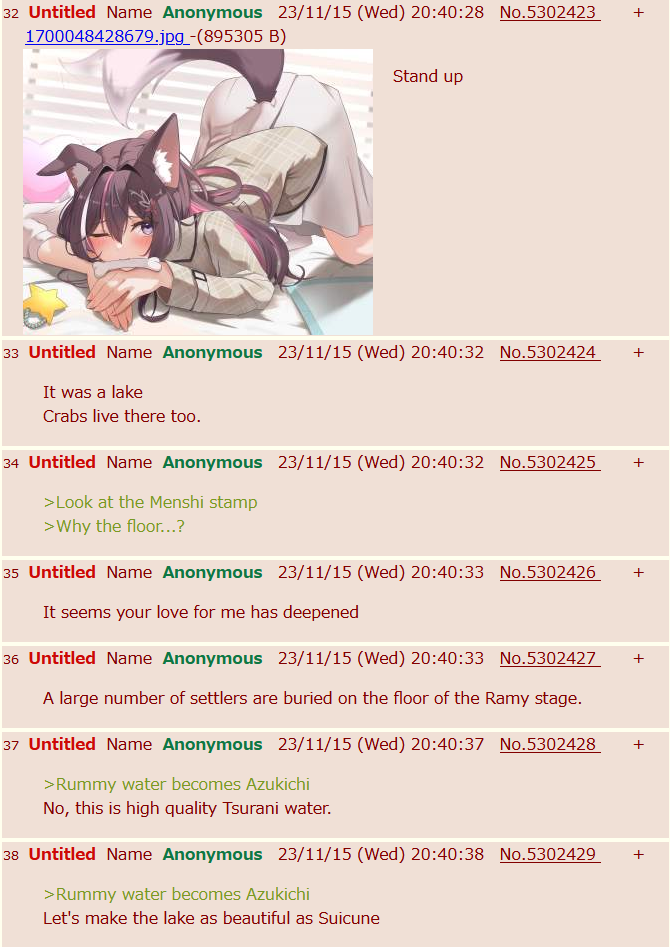The width and height of the screenshot is (670, 947).
Task: Click post number No.5302424
Action: (550, 353)
